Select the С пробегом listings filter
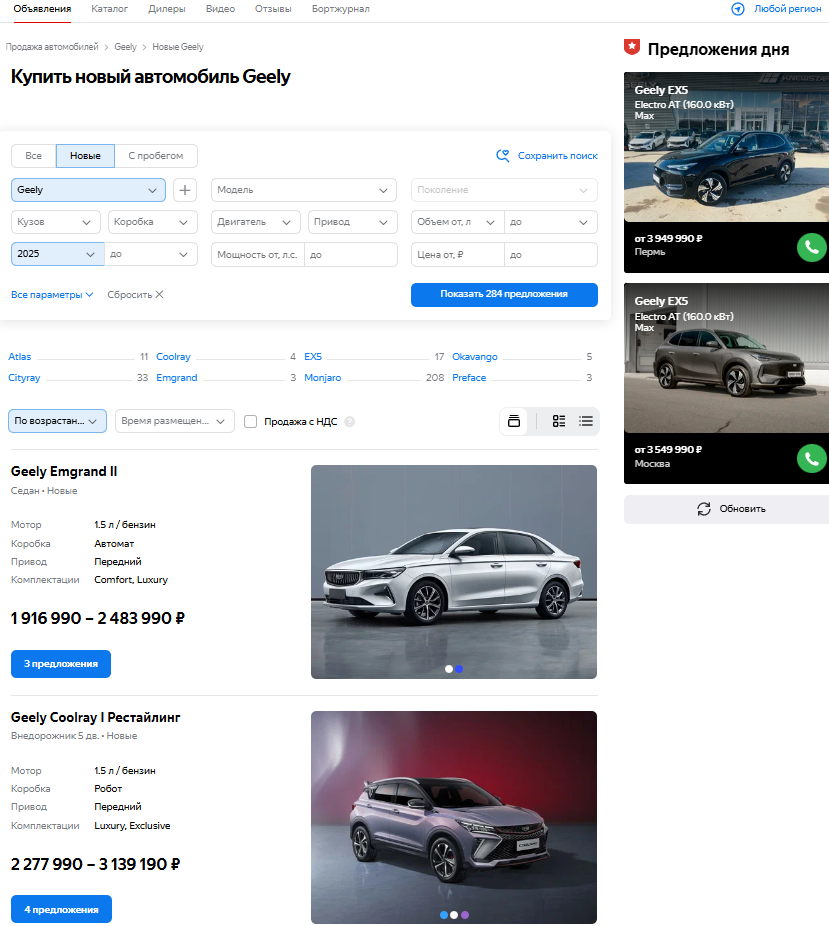This screenshot has height=926, width=829. 156,156
